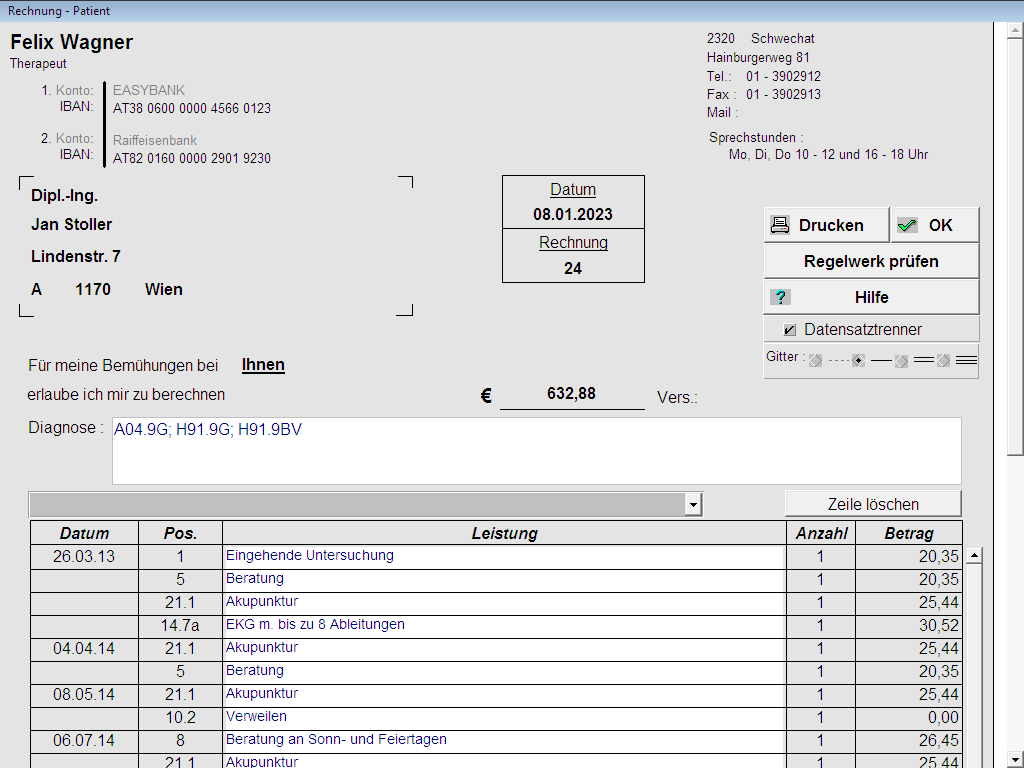Select the EKG m. bis zu 8 Ableitungen entry
Image resolution: width=1024 pixels, height=768 pixels.
tap(503, 625)
